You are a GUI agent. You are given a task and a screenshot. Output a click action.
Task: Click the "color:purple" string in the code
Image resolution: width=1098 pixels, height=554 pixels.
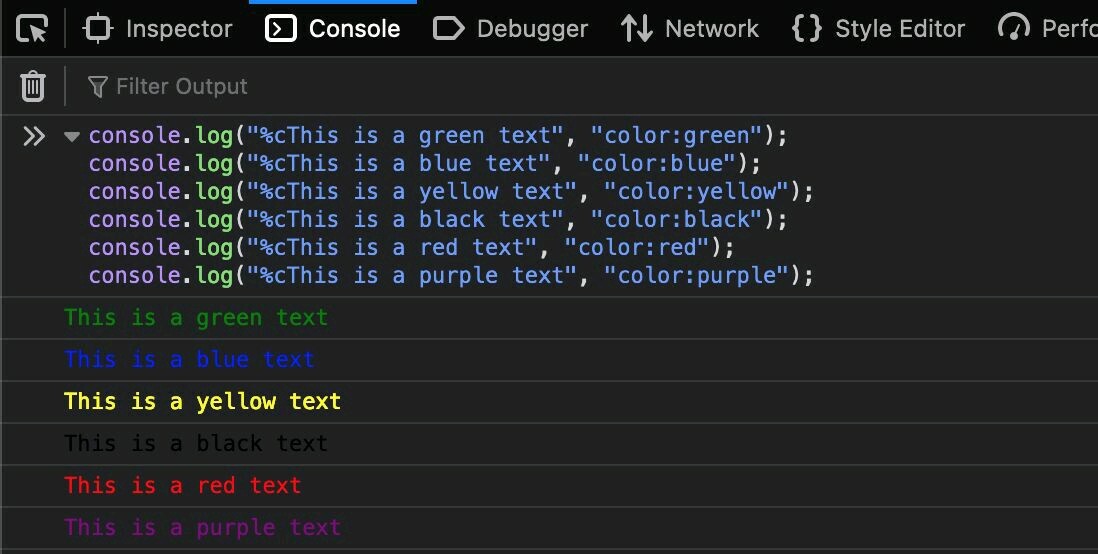click(696, 275)
